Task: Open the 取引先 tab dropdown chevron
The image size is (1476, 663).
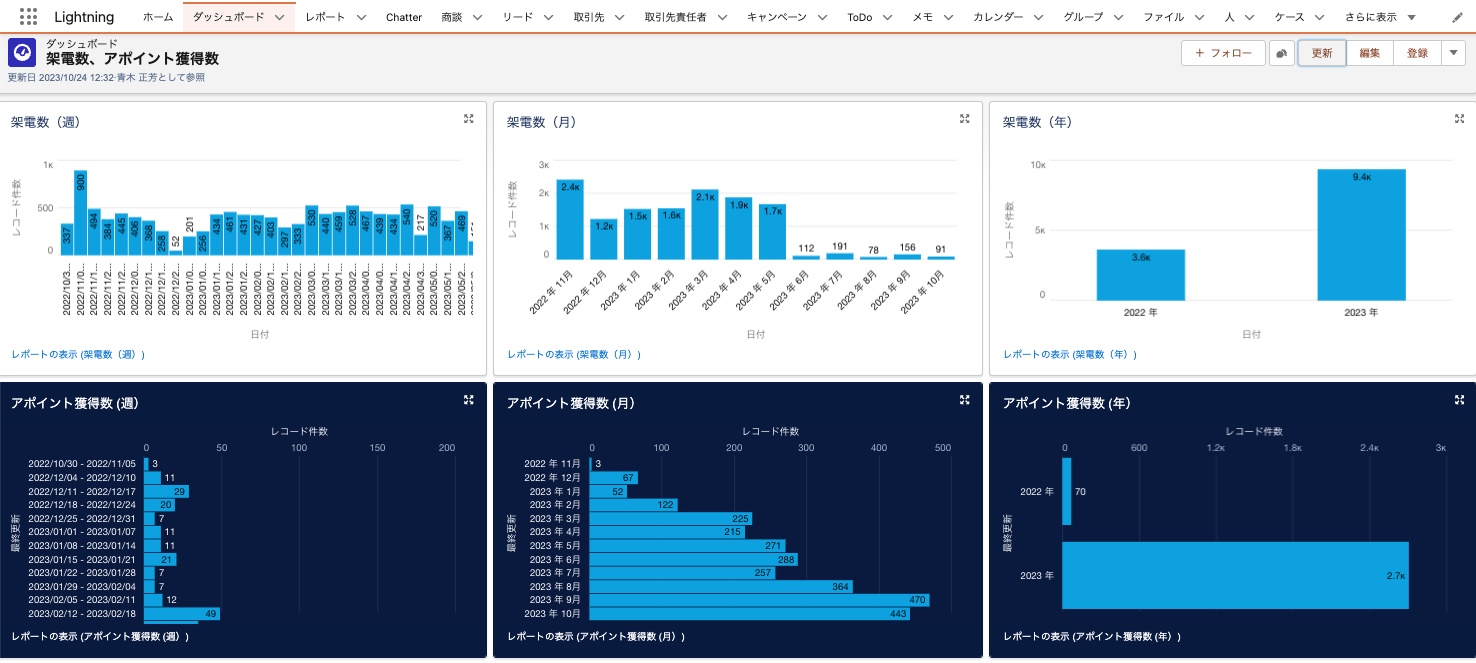Action: pyautogui.click(x=620, y=18)
